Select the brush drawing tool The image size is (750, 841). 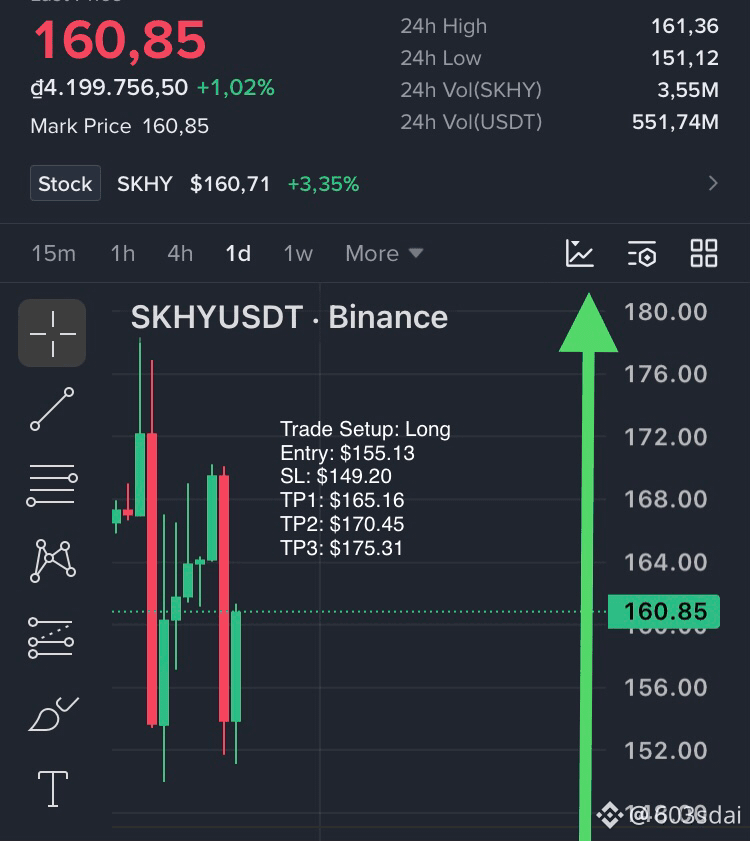coord(53,714)
